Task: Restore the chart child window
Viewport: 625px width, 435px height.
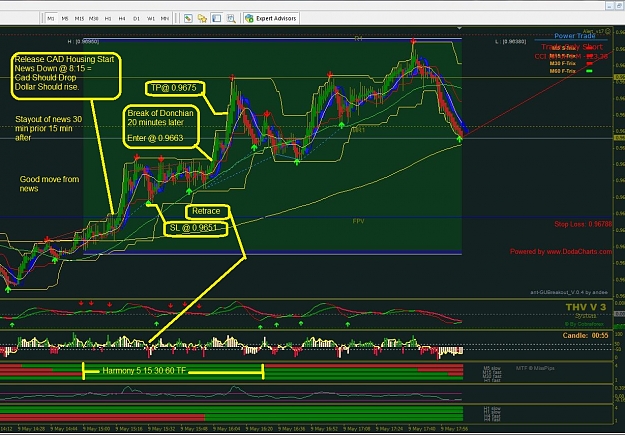Action: click(x=619, y=6)
